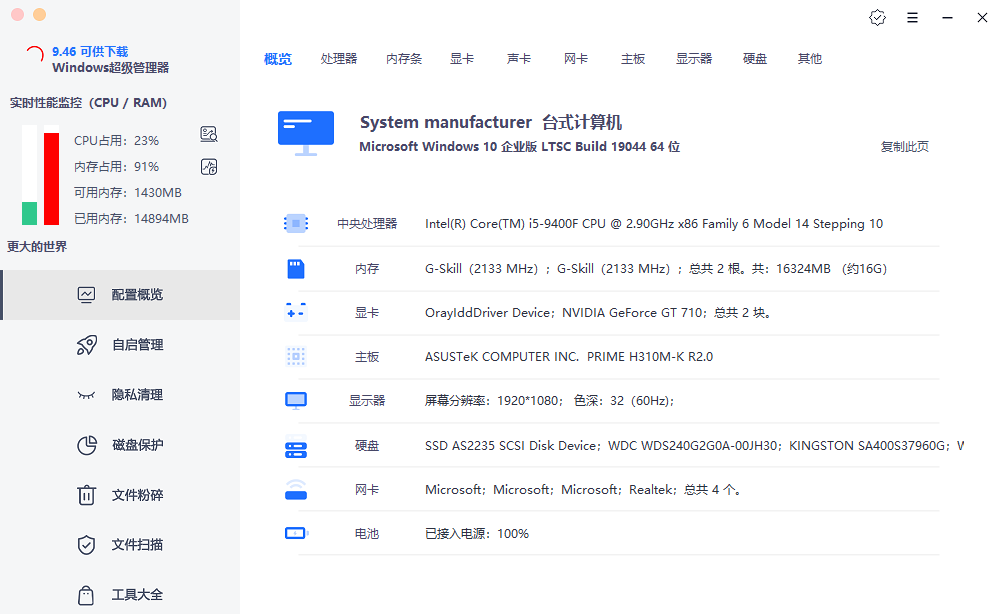Open 工具大全 in sidebar
The width and height of the screenshot is (999, 614).
pos(120,595)
